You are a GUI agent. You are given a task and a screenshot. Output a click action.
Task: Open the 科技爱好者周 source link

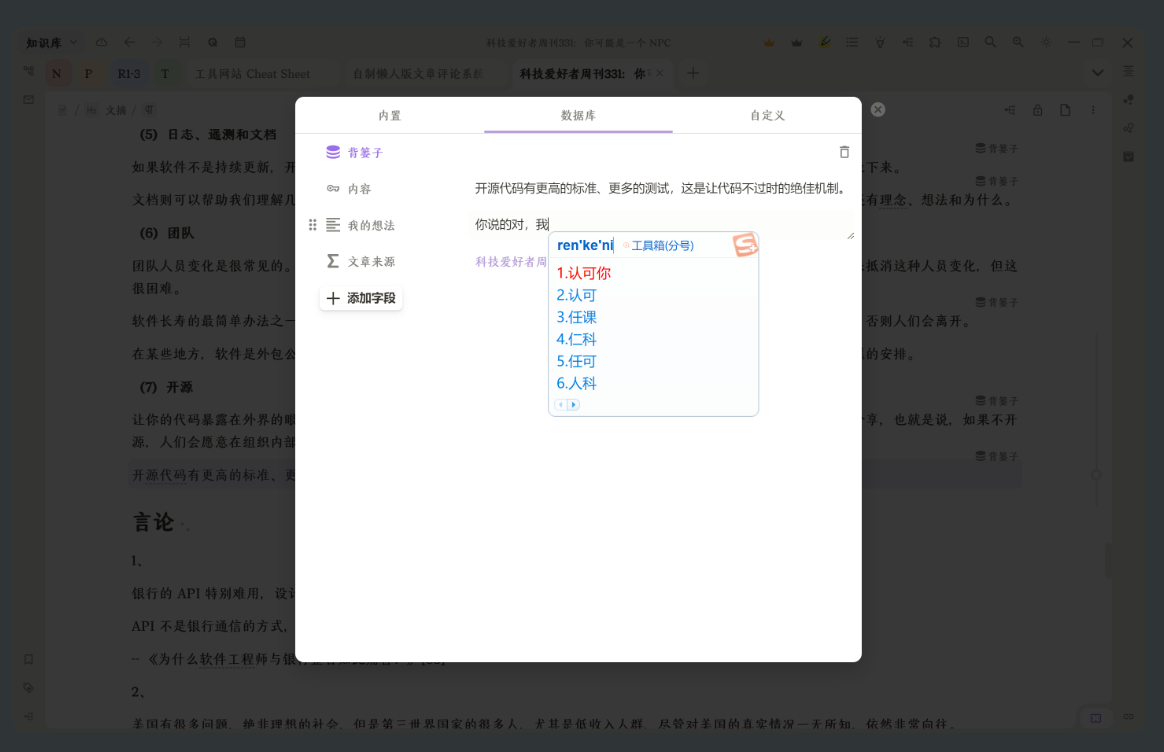point(511,261)
